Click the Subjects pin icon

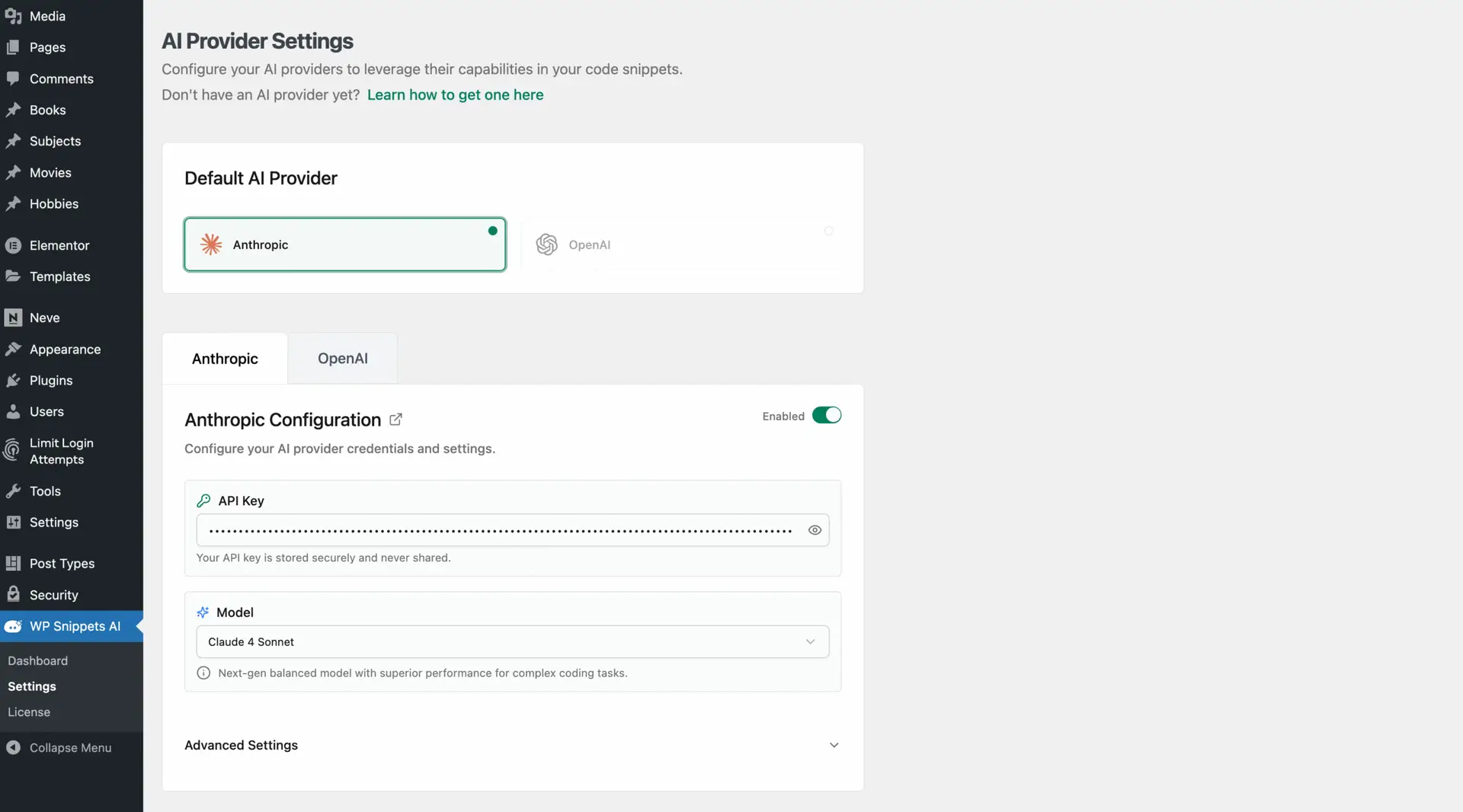coord(13,141)
